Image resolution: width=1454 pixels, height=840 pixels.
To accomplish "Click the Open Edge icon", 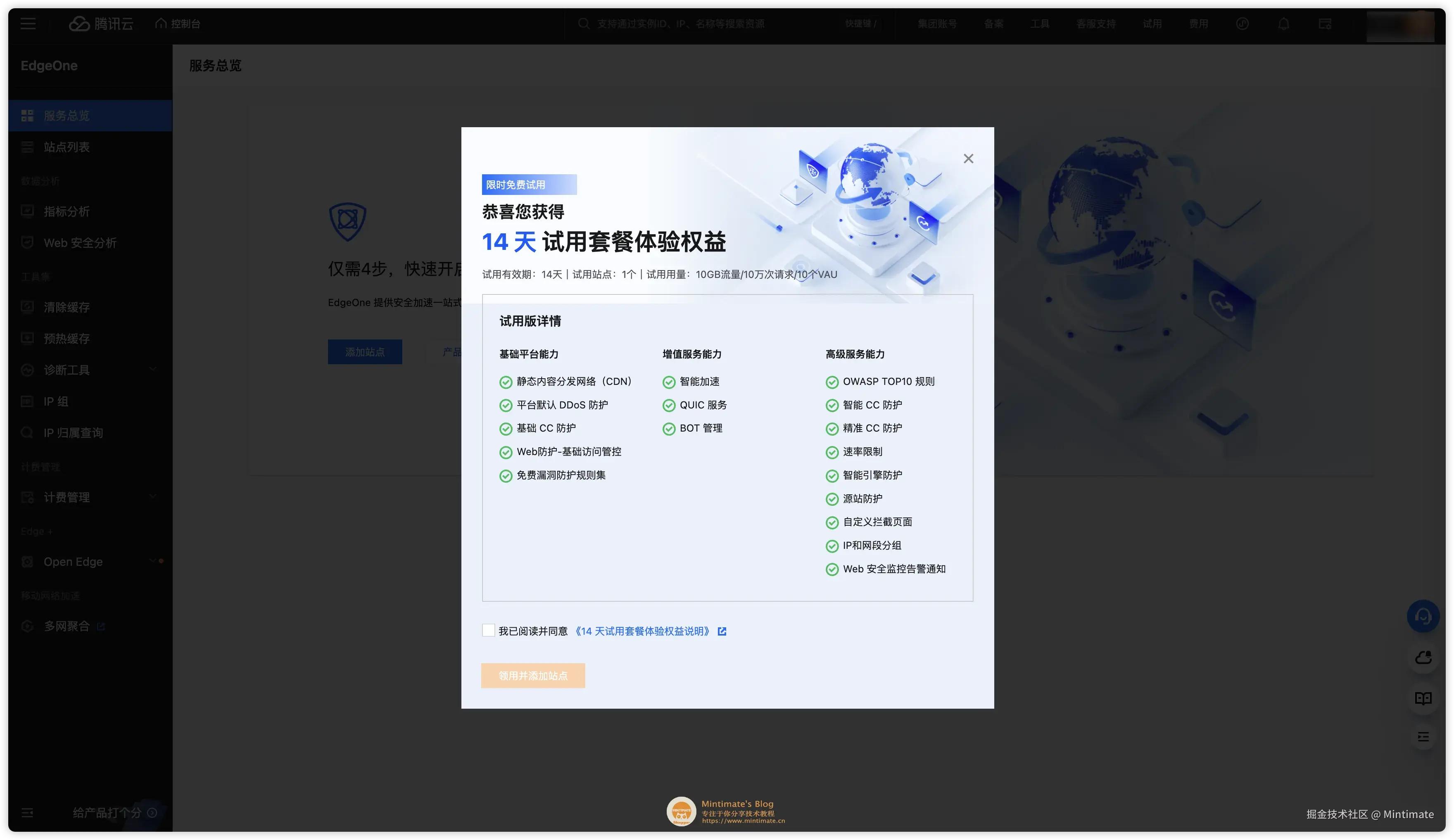I will point(27,561).
